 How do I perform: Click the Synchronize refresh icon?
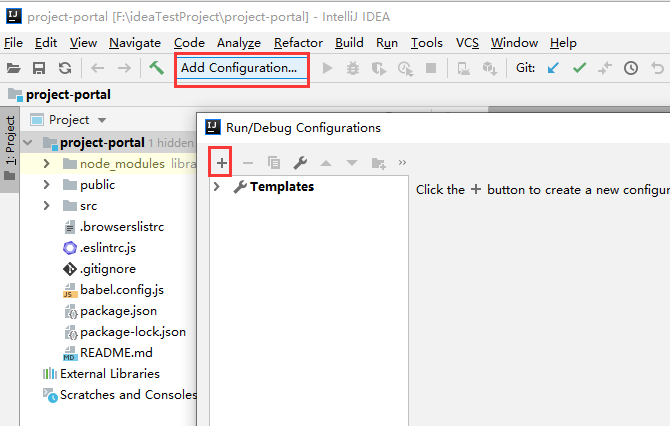pyautogui.click(x=65, y=68)
